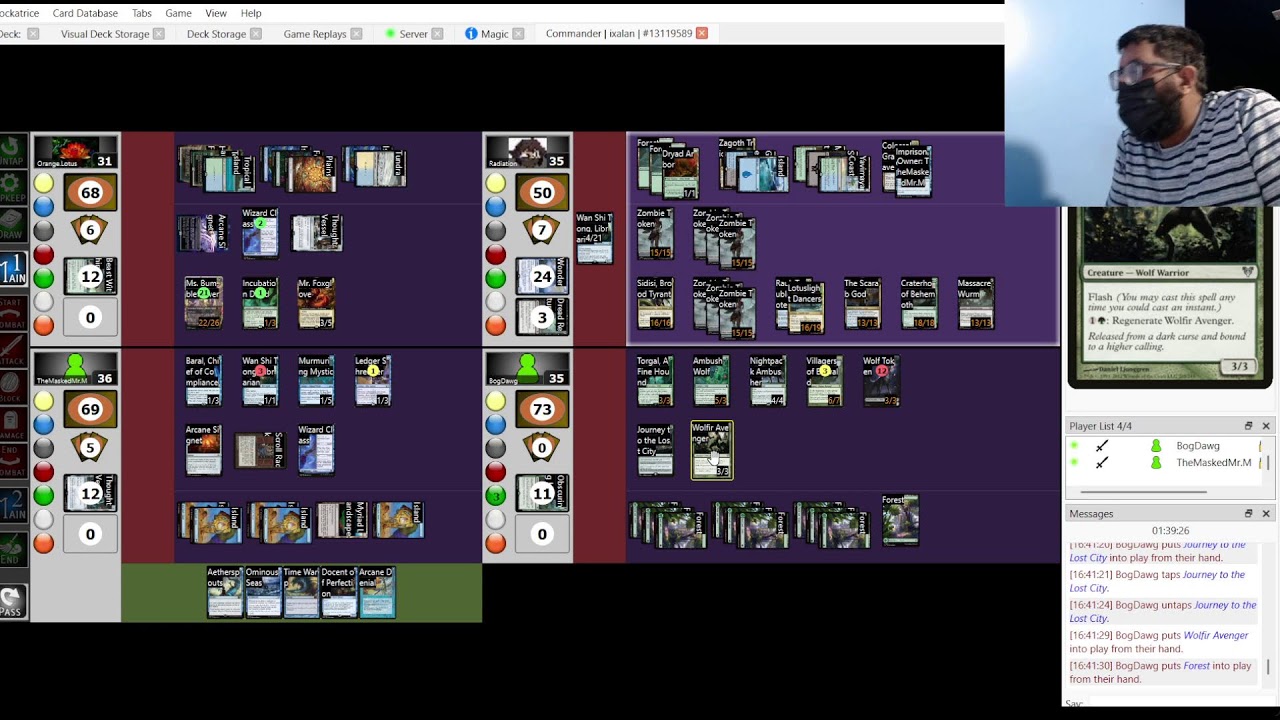Select the Sidisi, Brood Tyrant card

tap(655, 303)
